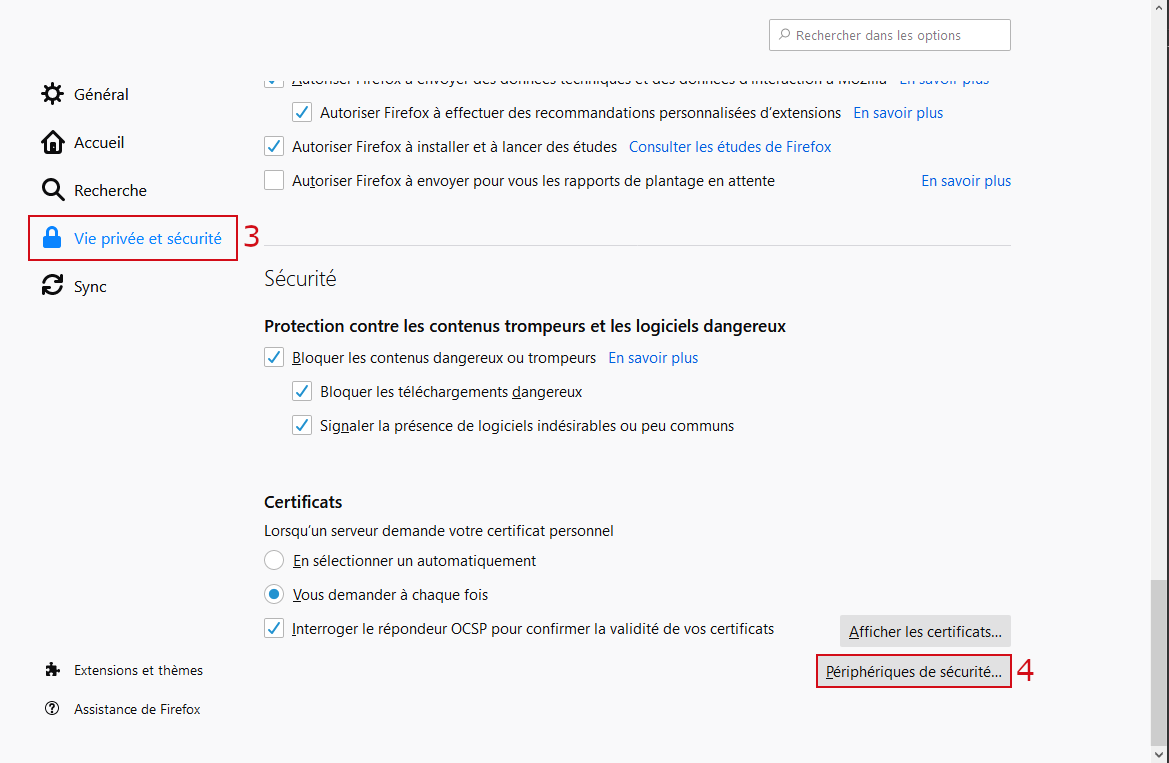Click the Assistance de Firefox help icon

click(52, 709)
